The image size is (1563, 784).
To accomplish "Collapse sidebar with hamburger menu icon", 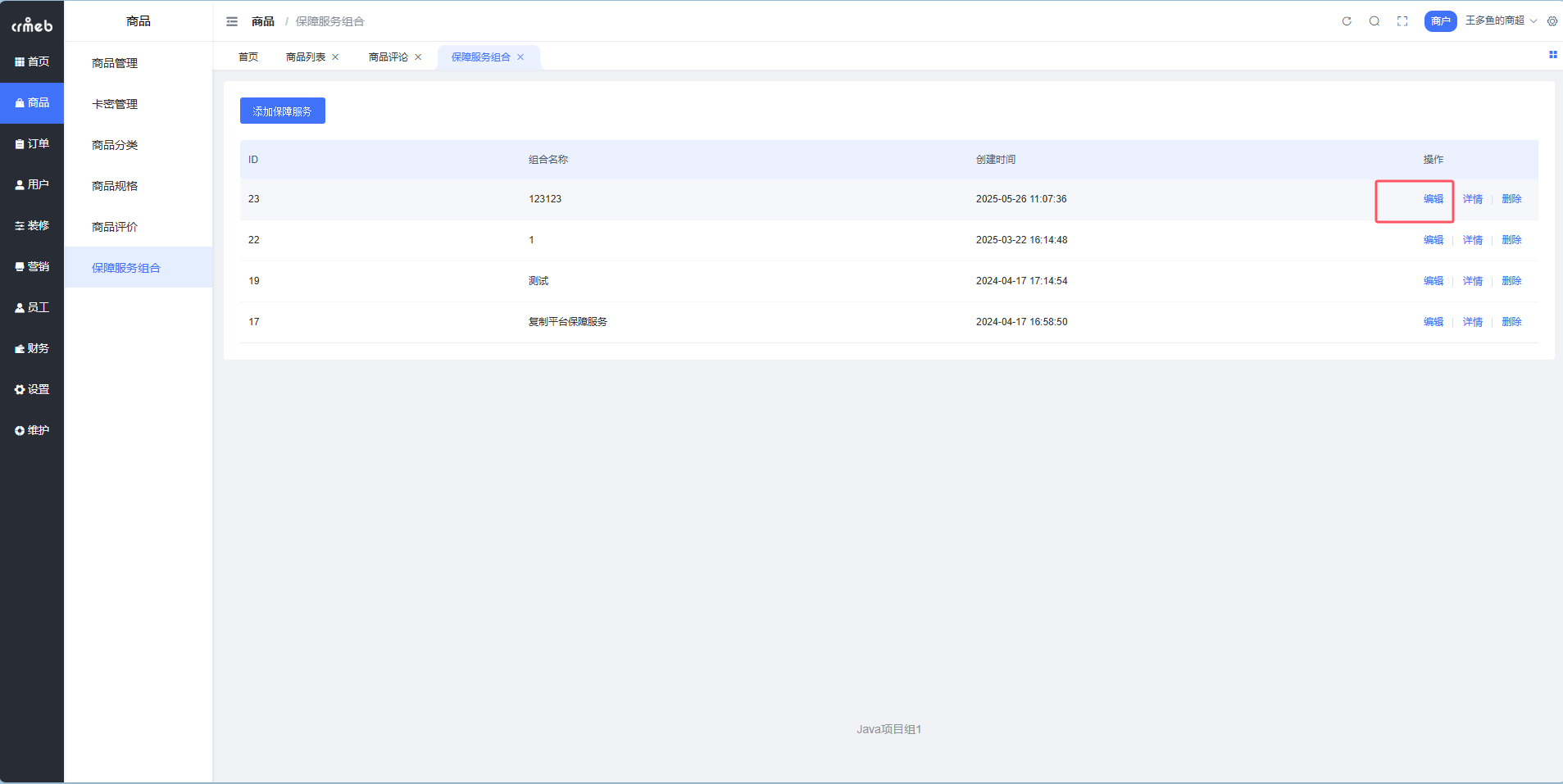I will point(232,21).
